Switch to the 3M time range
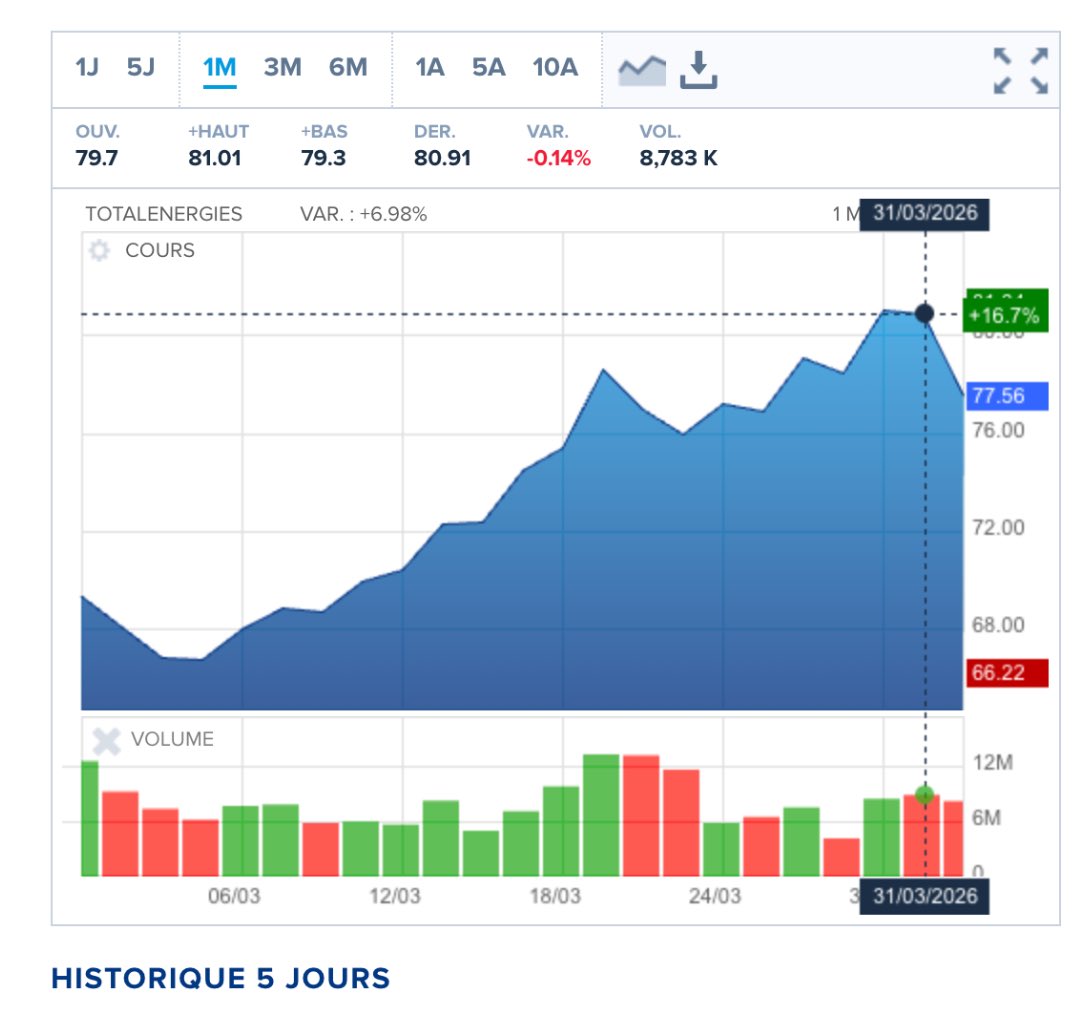 pos(282,68)
